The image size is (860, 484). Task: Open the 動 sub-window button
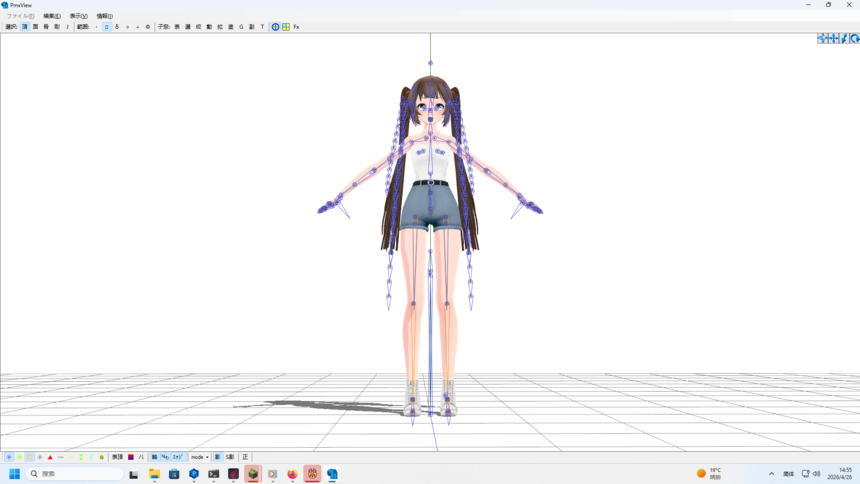click(x=209, y=26)
